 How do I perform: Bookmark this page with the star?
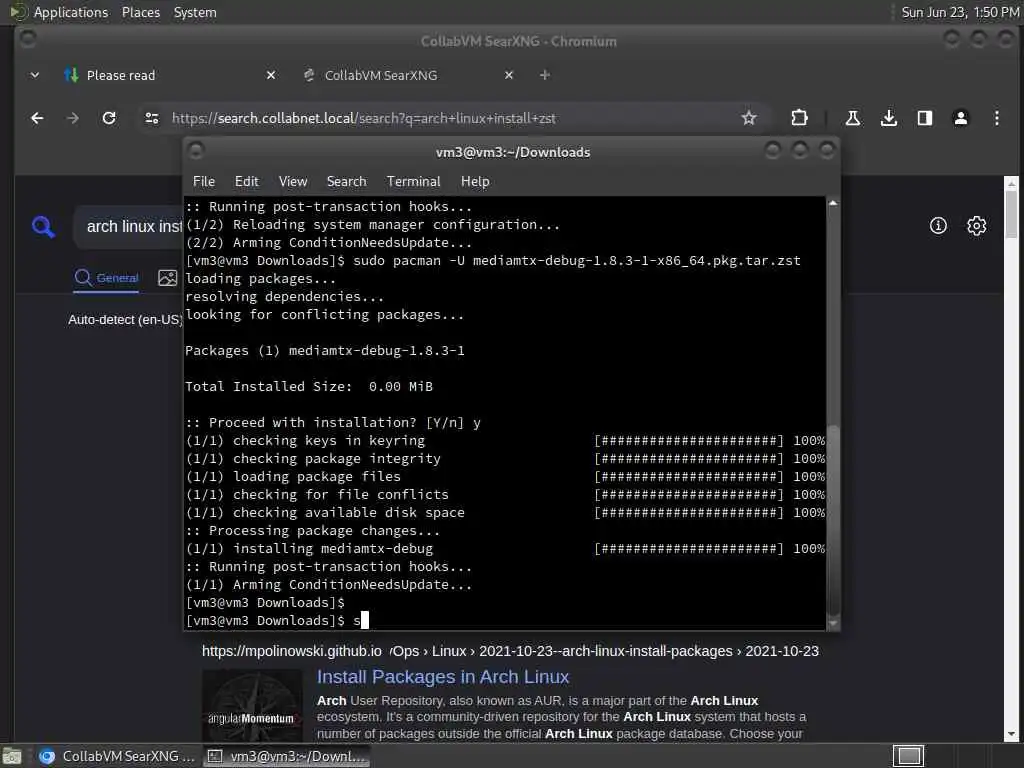coord(748,118)
